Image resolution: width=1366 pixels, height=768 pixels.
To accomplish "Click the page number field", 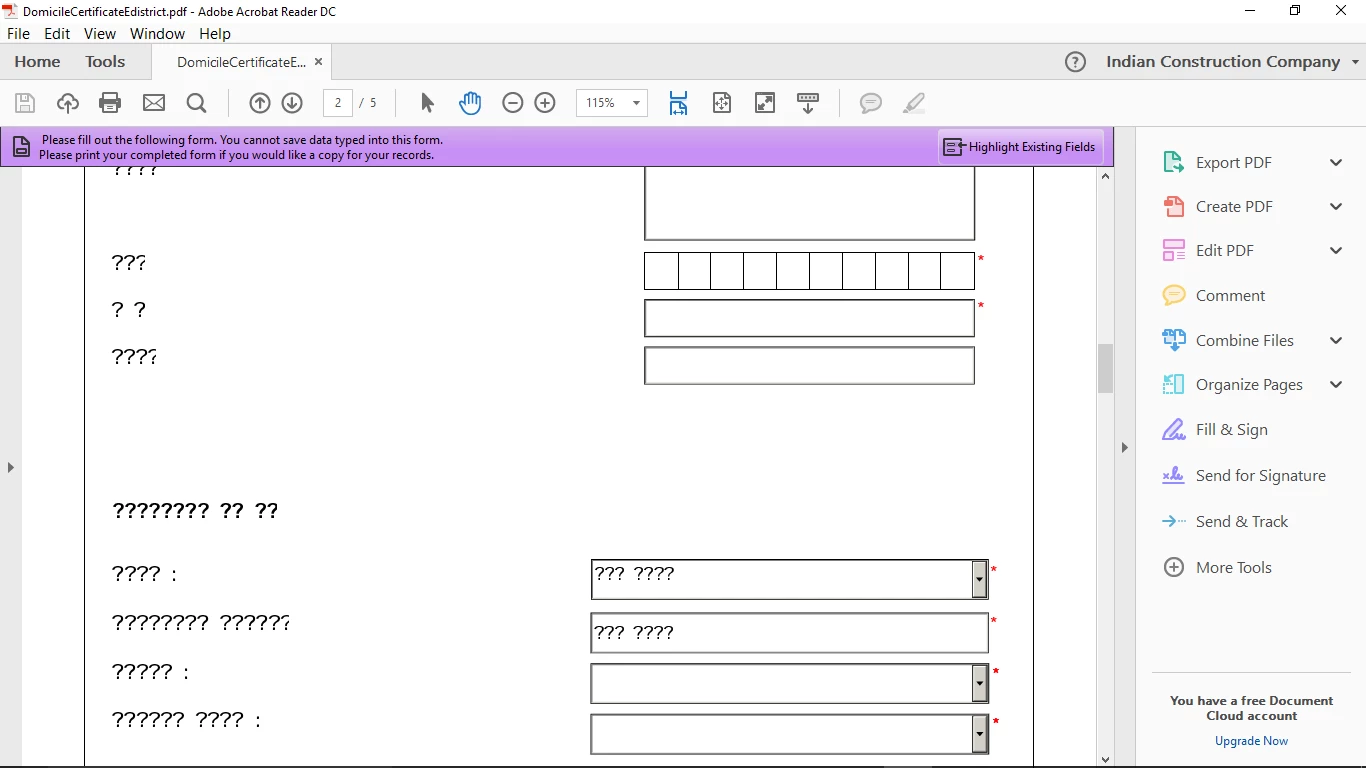I will coord(338,103).
